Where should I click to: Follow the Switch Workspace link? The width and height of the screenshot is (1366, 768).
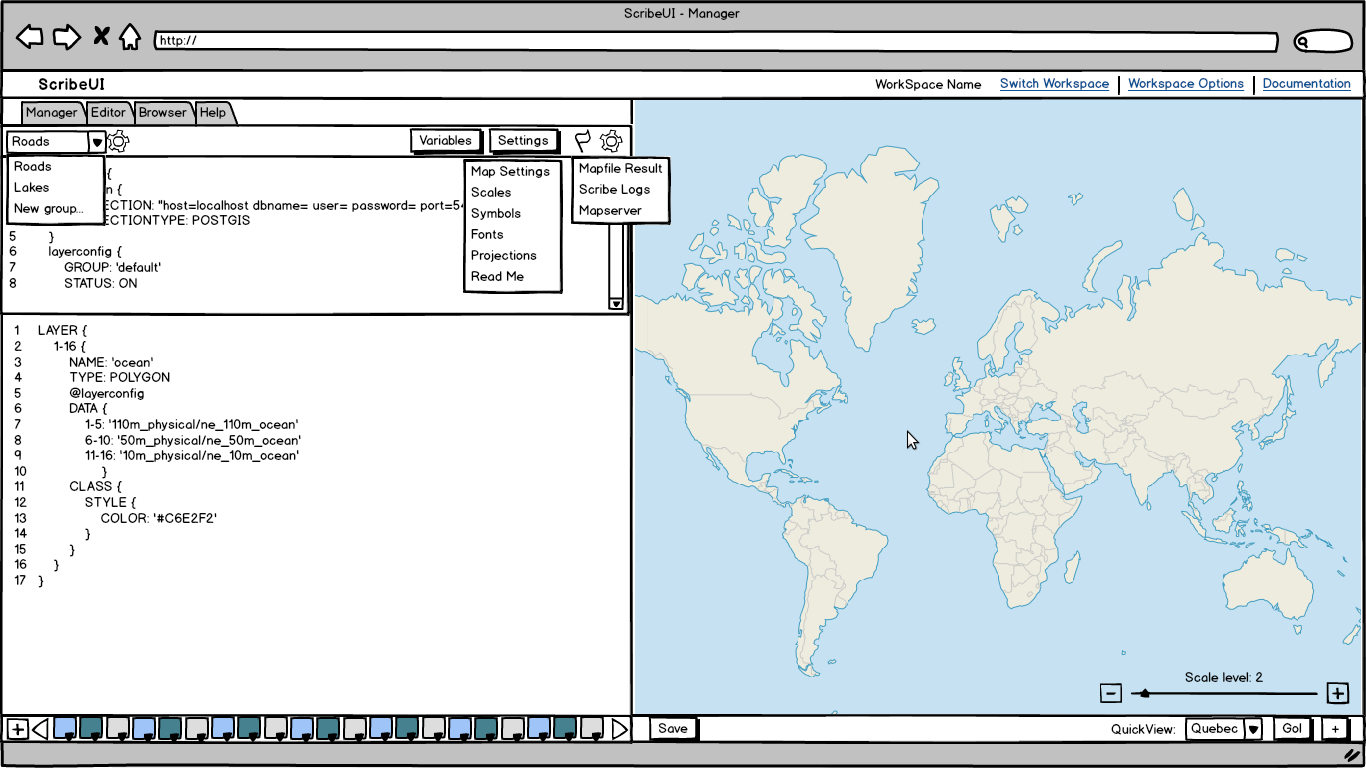pos(1054,84)
